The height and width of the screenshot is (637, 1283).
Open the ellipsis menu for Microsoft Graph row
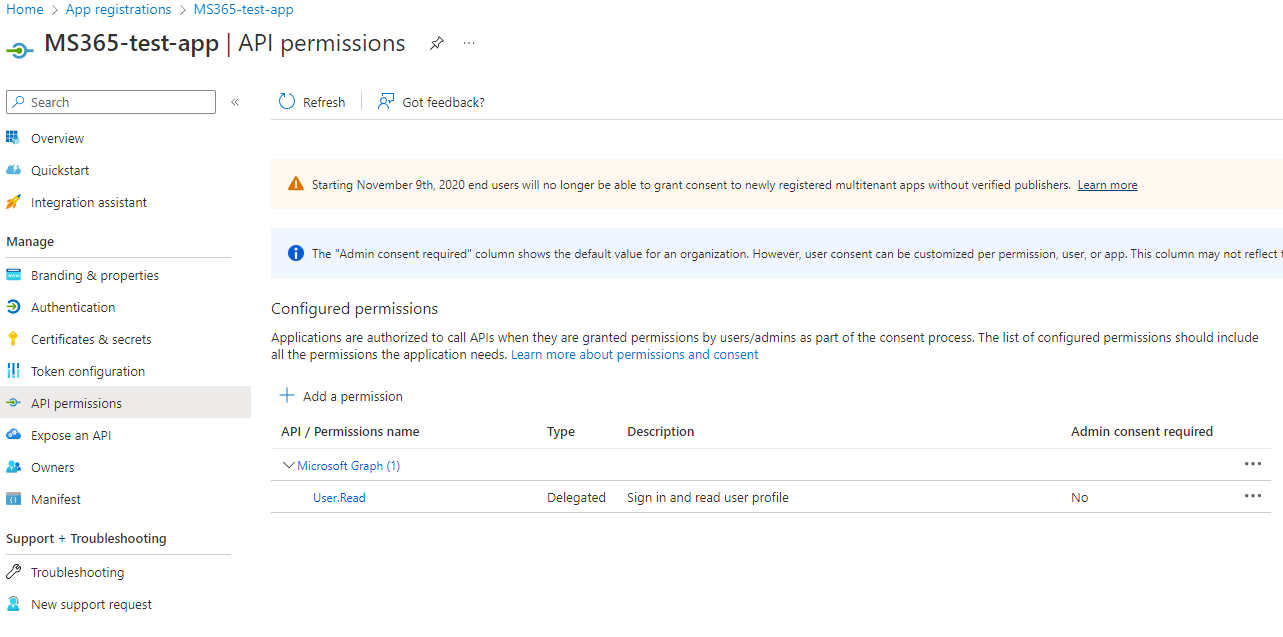1253,464
